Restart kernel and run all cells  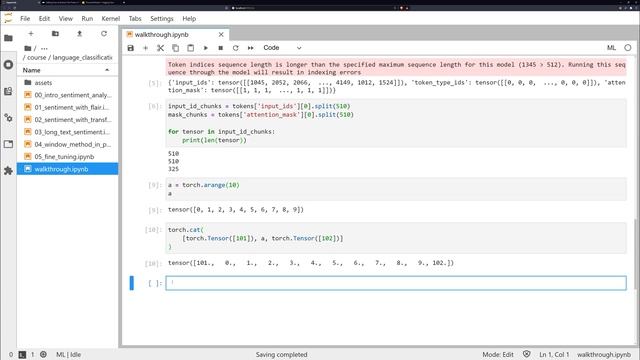(251, 48)
